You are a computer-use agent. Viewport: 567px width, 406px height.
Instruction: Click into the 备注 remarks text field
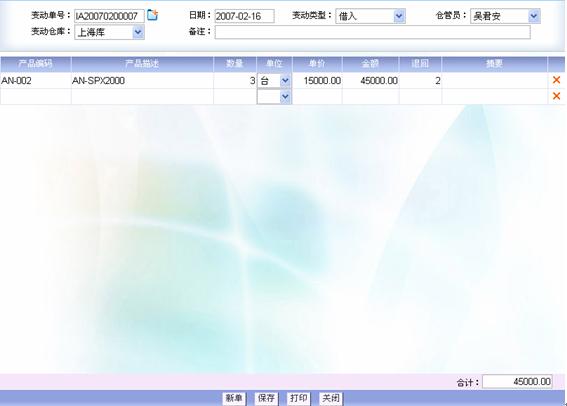tap(372, 32)
